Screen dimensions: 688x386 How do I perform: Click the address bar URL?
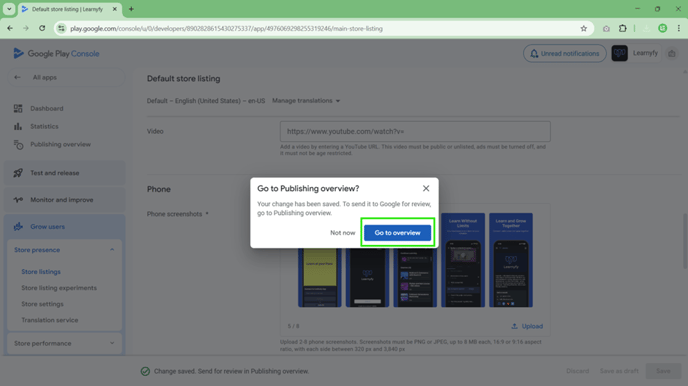[x=226, y=29]
